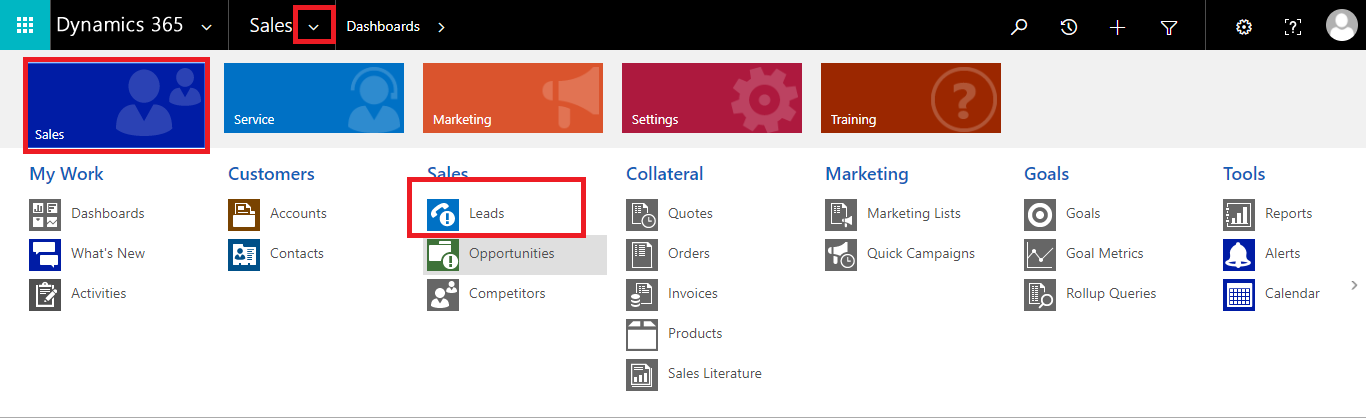Open the user profile avatar

tap(1341, 25)
